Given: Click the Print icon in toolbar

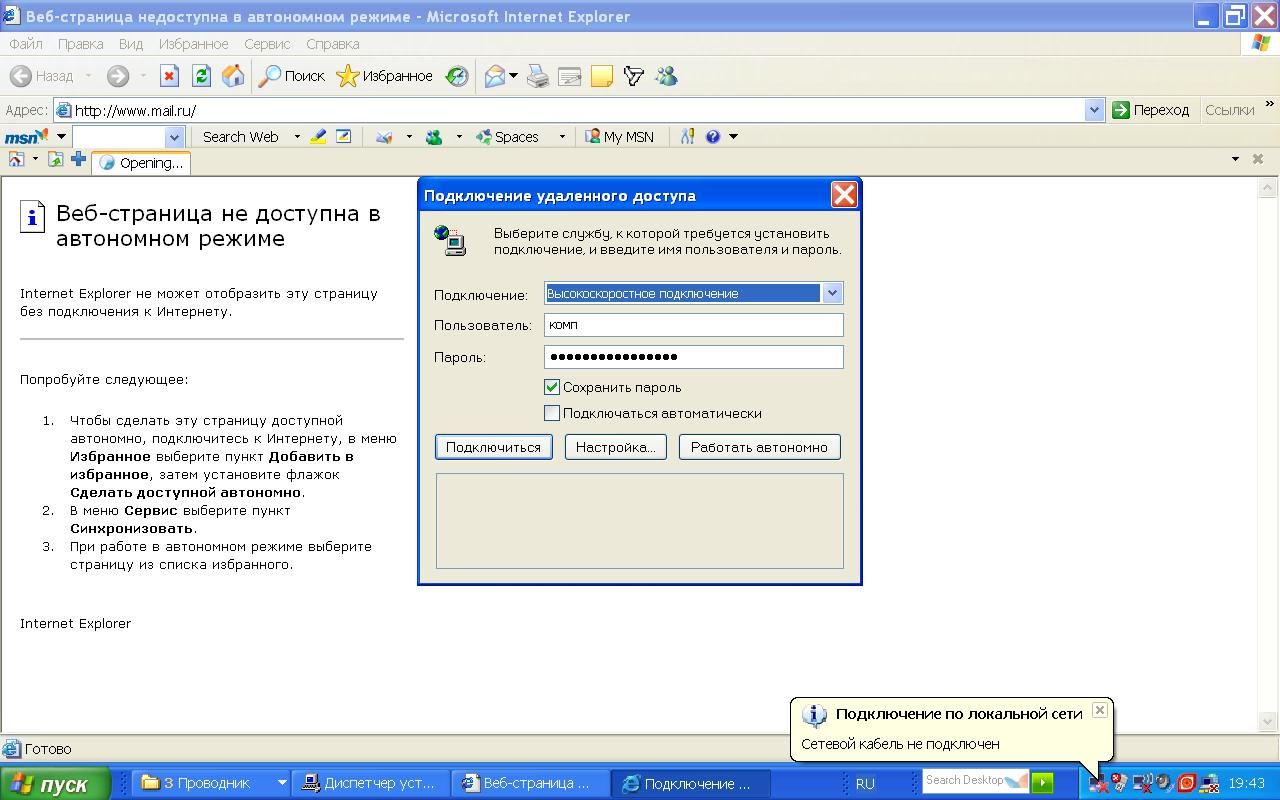Looking at the screenshot, I should 538,76.
